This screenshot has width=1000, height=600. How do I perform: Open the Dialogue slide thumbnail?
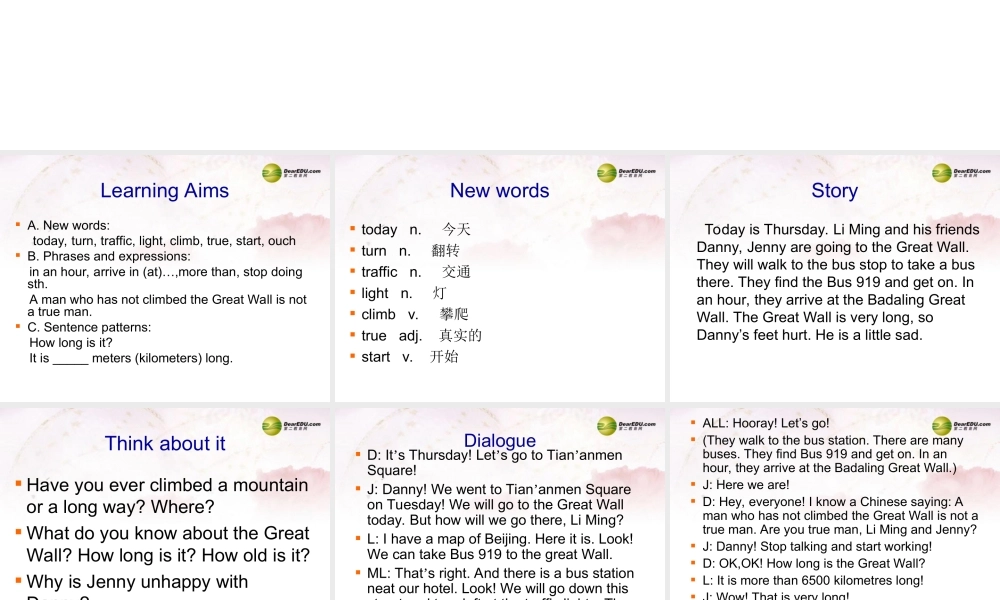click(x=499, y=504)
